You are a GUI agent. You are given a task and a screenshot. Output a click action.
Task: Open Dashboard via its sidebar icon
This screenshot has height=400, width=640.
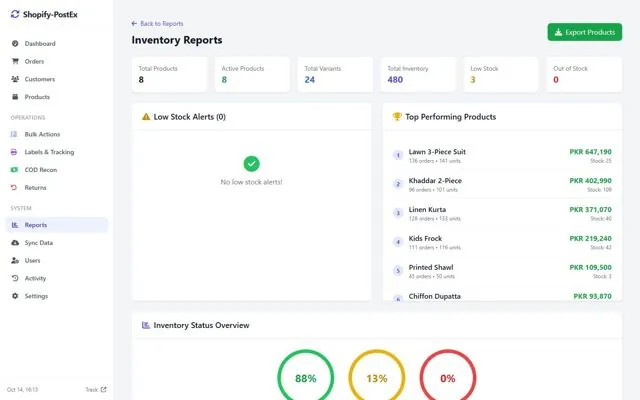click(x=15, y=44)
